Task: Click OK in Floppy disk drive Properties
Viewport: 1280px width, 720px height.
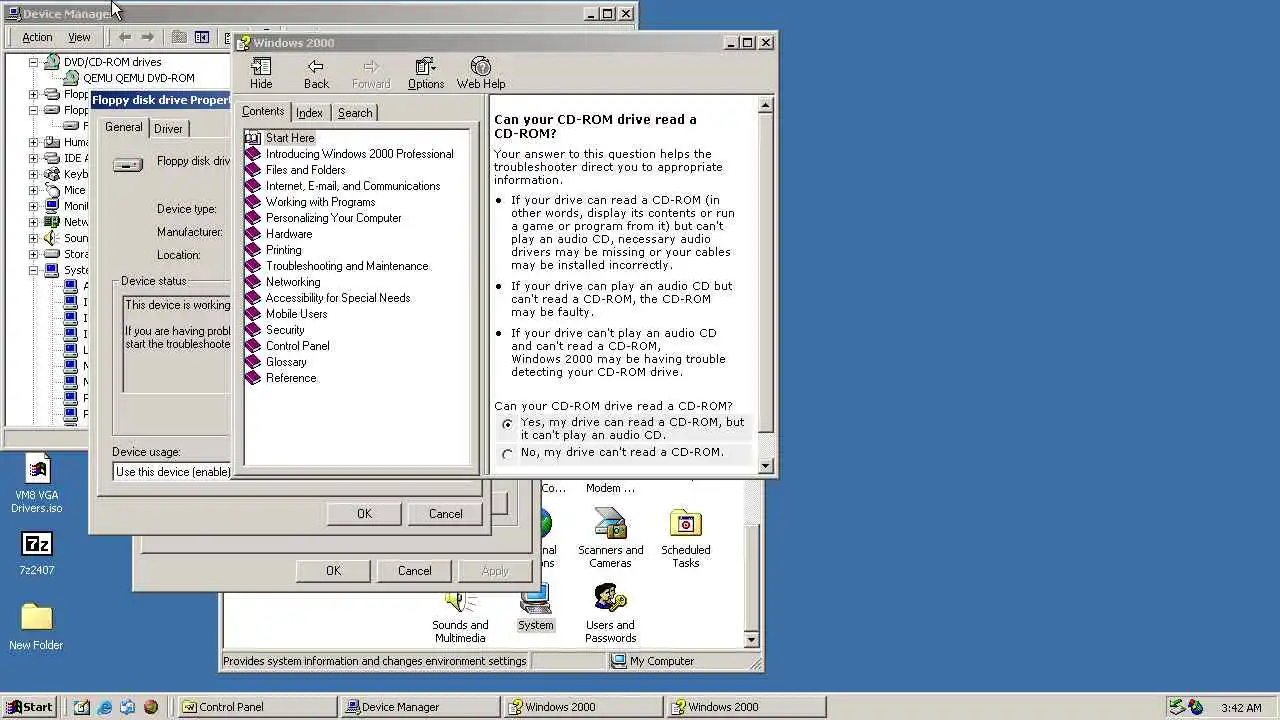Action: pos(364,514)
